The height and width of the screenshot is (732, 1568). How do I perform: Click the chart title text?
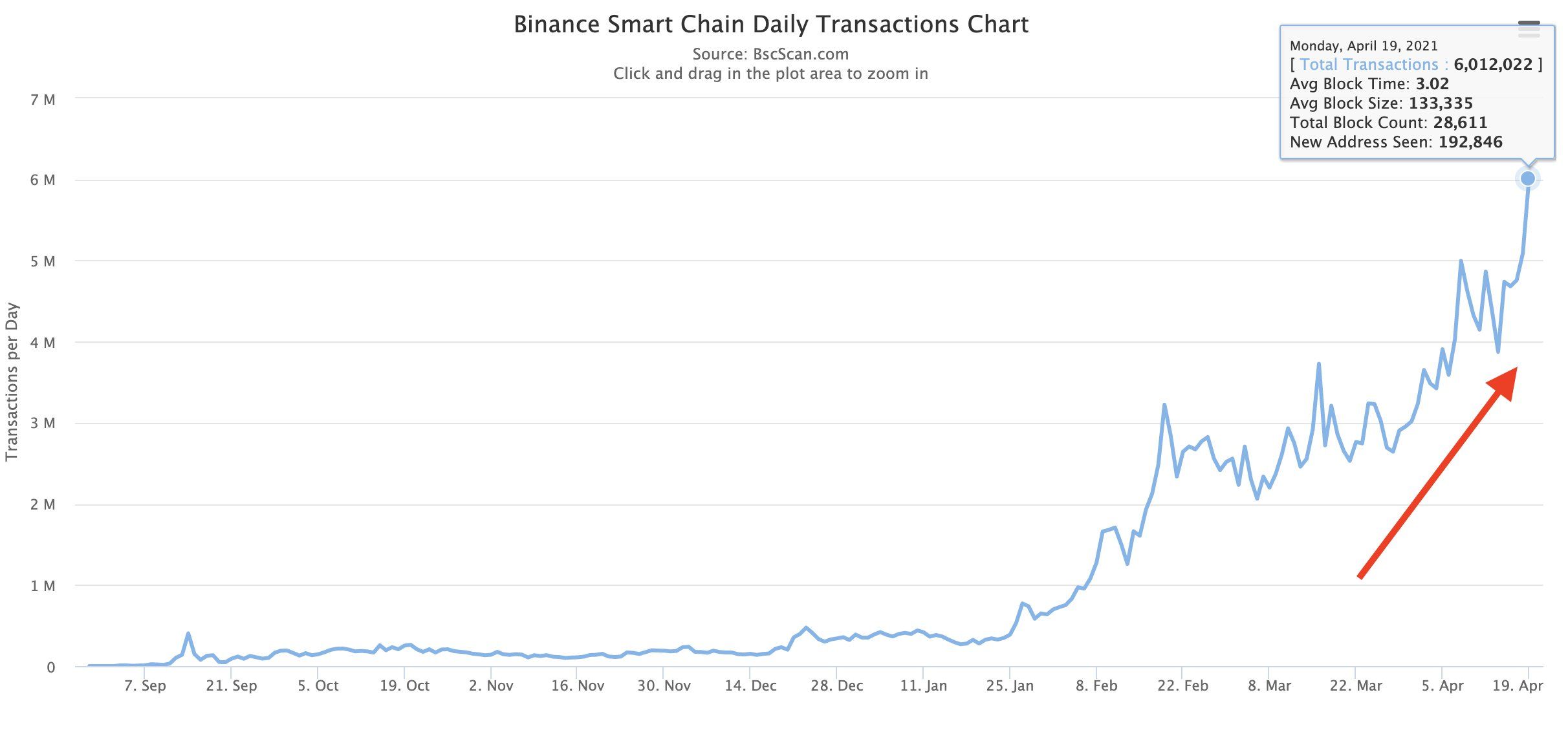pyautogui.click(x=771, y=25)
